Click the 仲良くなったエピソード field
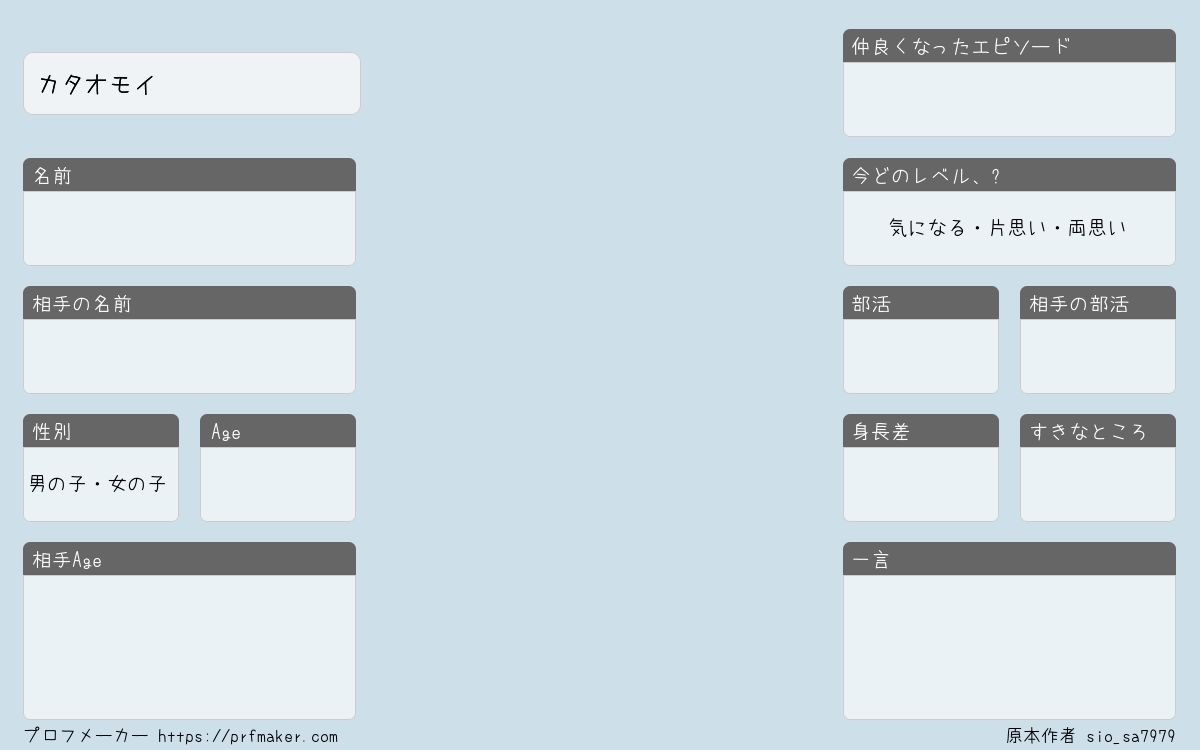The height and width of the screenshot is (750, 1200). click(x=1009, y=99)
